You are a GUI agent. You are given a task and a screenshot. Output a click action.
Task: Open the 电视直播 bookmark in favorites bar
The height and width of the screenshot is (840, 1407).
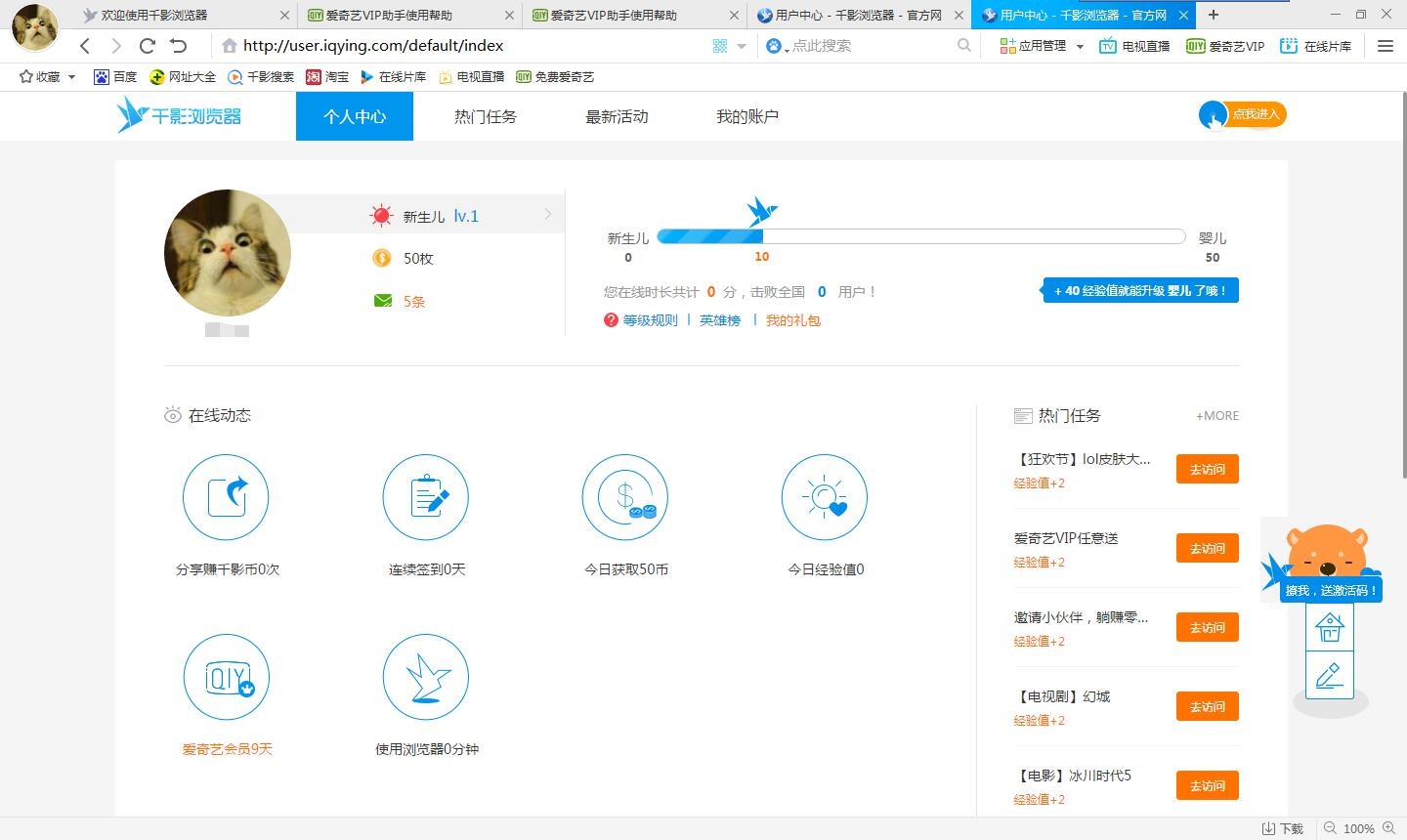(472, 76)
